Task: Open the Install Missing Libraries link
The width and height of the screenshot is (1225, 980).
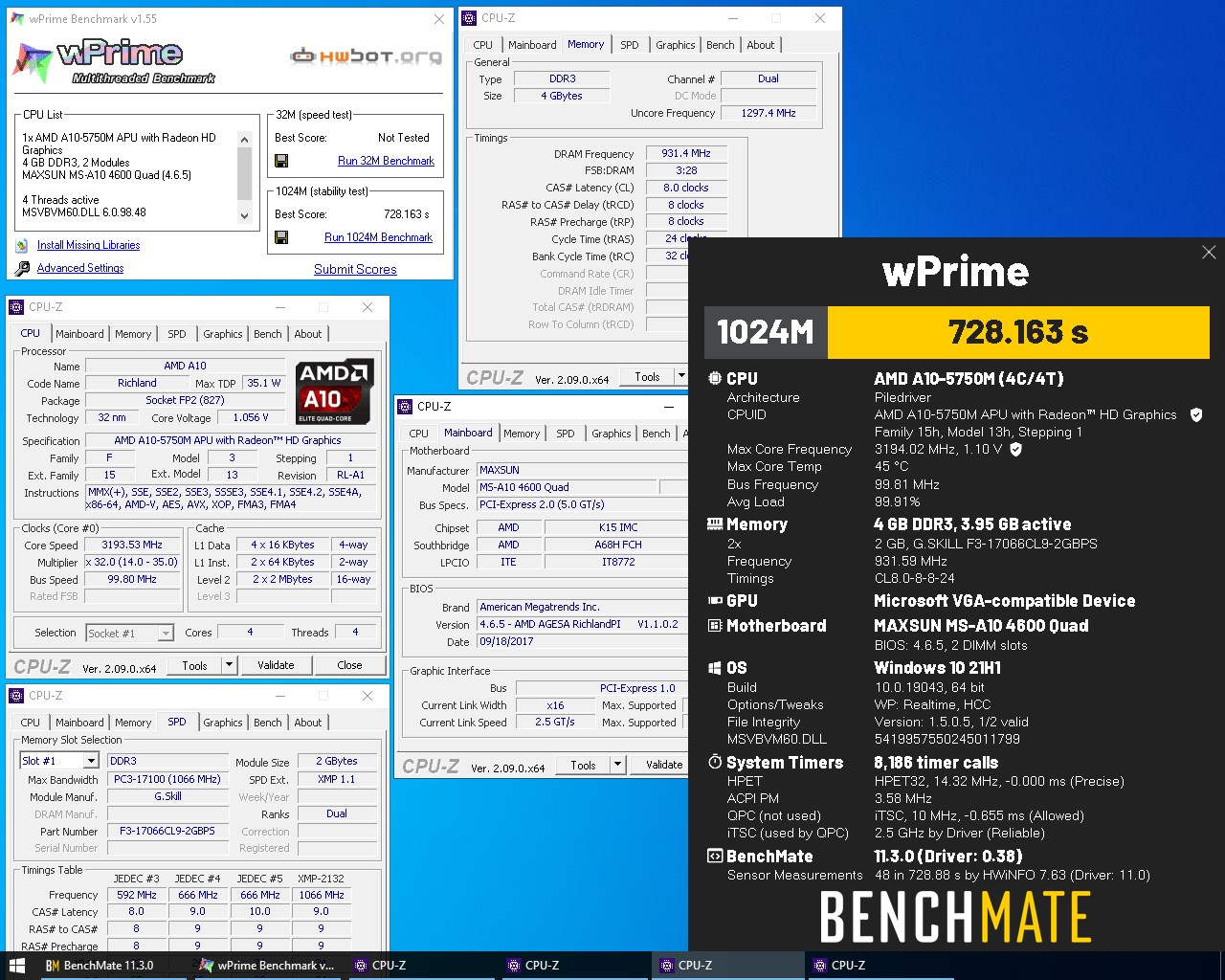Action: (88, 245)
